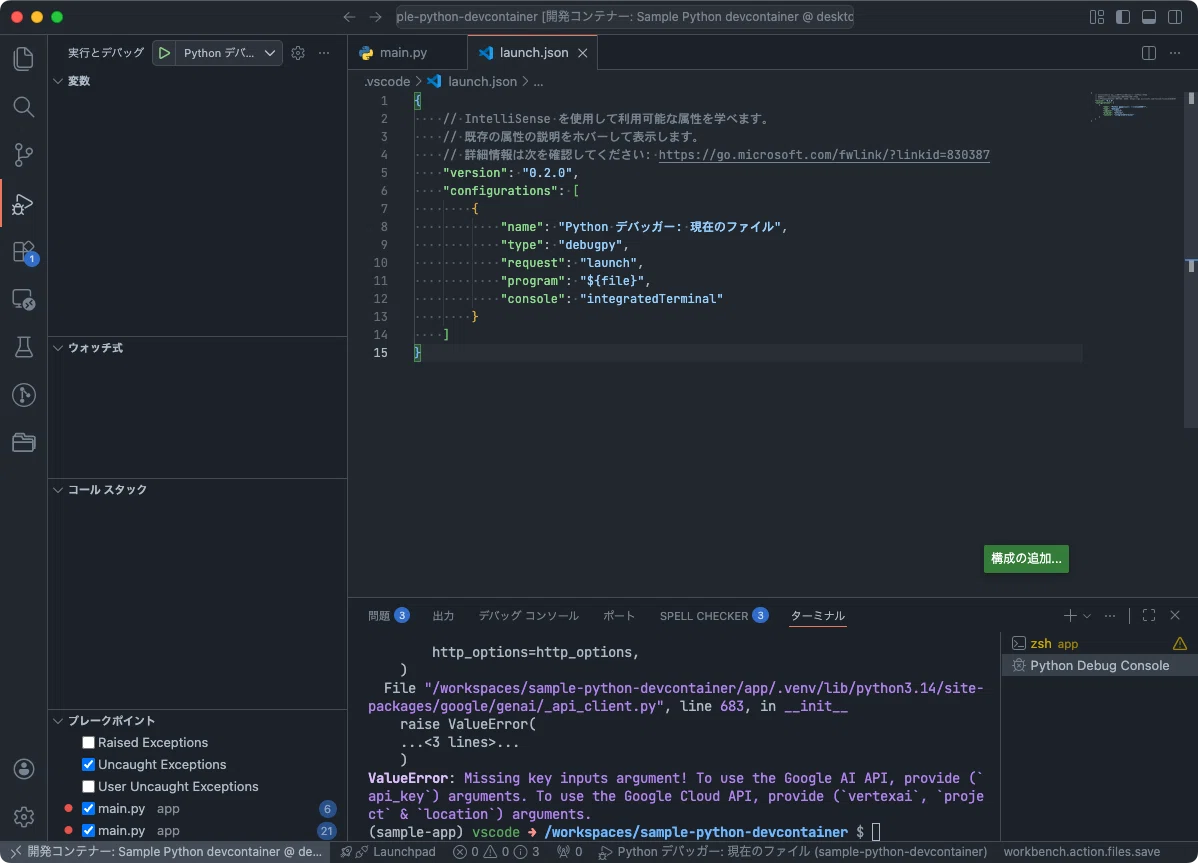Click the command center search field

624,17
